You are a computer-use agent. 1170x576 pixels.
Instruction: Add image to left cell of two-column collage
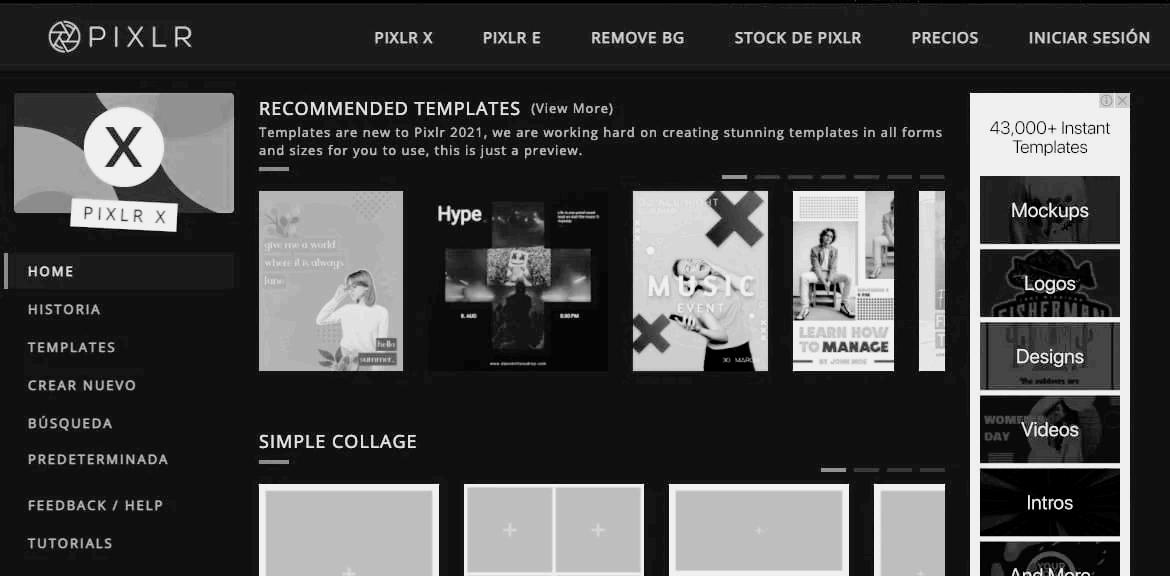point(510,530)
